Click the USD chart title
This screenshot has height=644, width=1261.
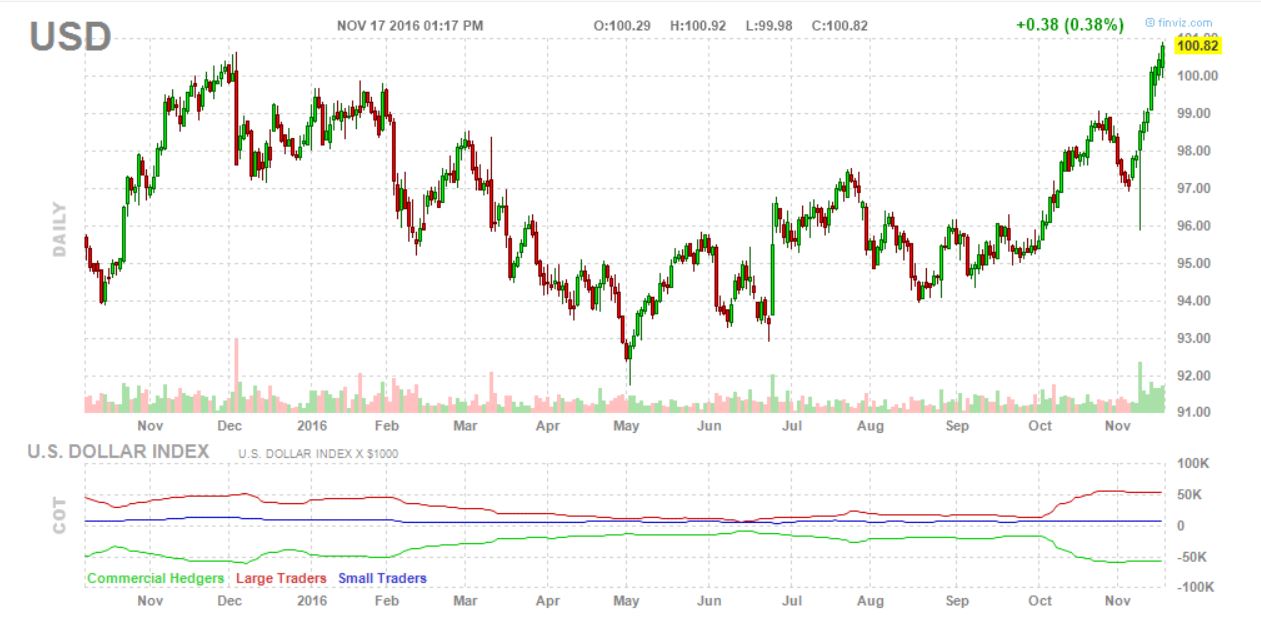(x=70, y=37)
